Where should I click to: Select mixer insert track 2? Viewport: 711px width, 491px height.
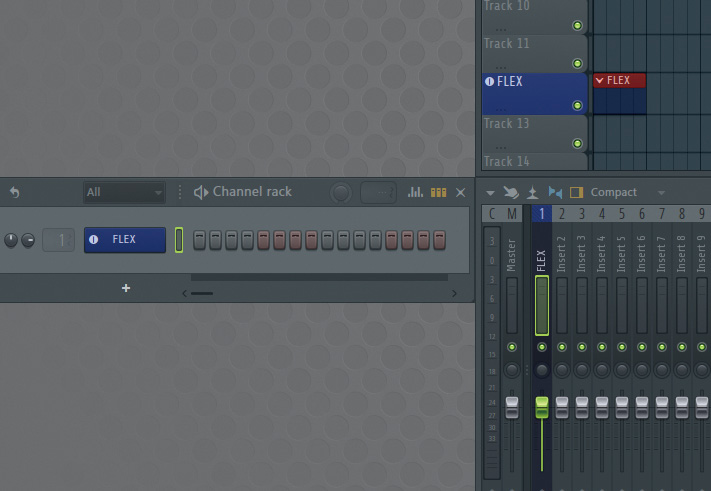pos(562,214)
